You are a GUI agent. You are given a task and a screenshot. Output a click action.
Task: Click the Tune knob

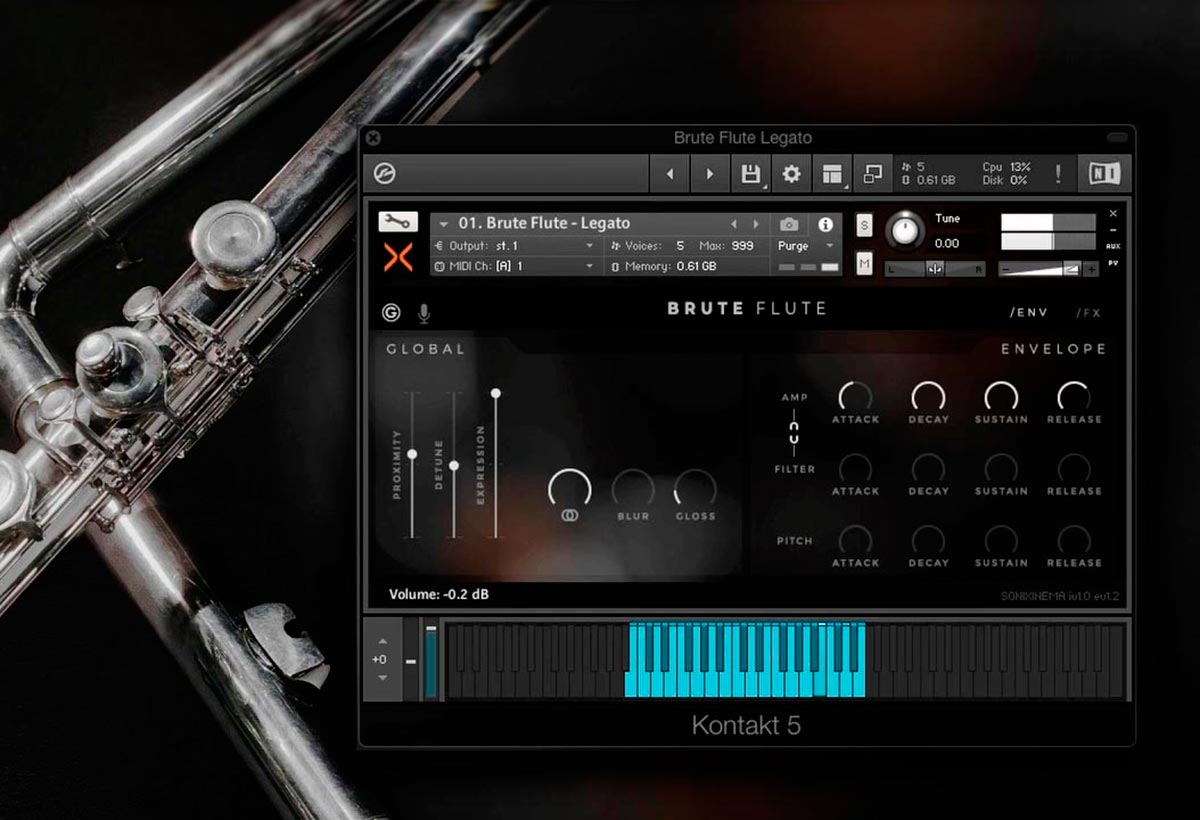coord(906,231)
